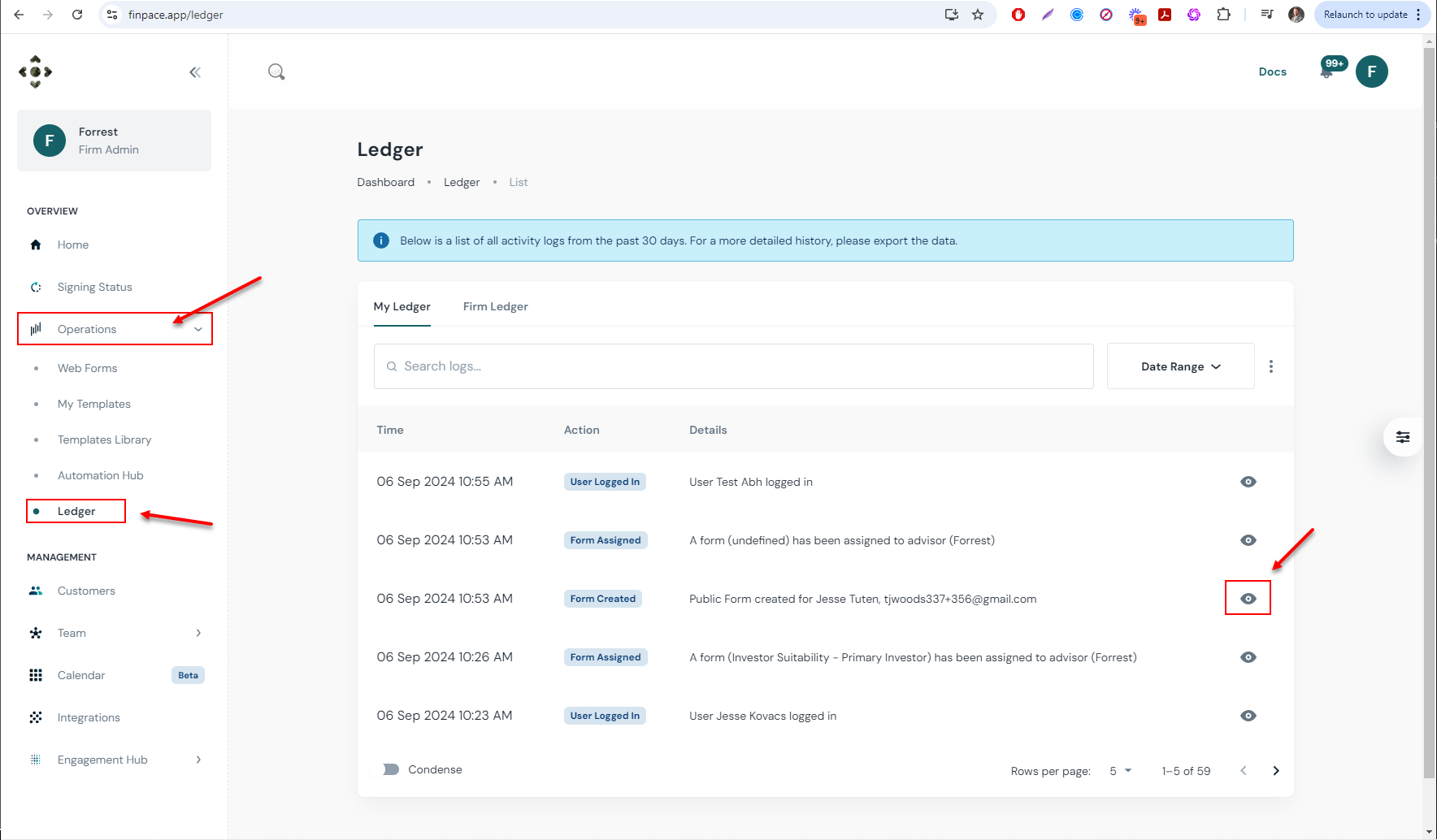Click Dashboard breadcrumb link
Viewport: 1437px width, 840px height.
coord(386,182)
